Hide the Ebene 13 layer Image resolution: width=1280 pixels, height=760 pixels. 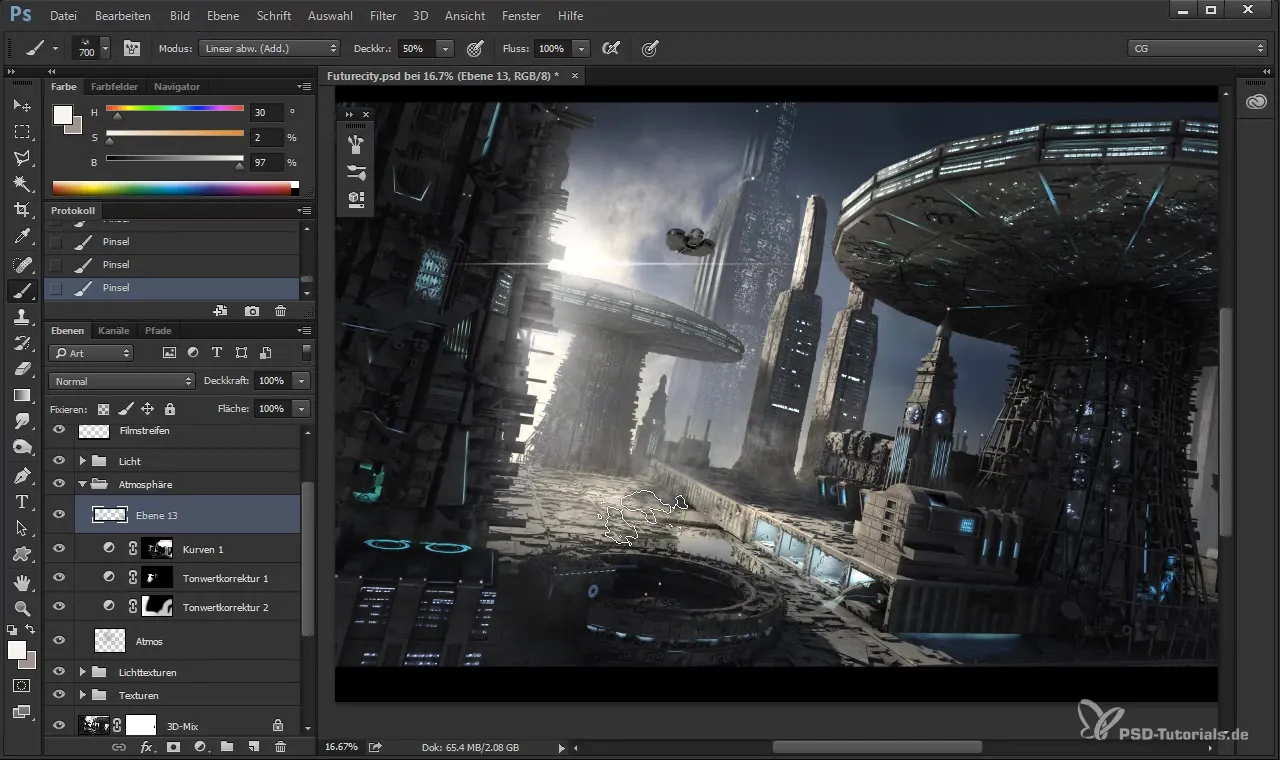(x=59, y=515)
